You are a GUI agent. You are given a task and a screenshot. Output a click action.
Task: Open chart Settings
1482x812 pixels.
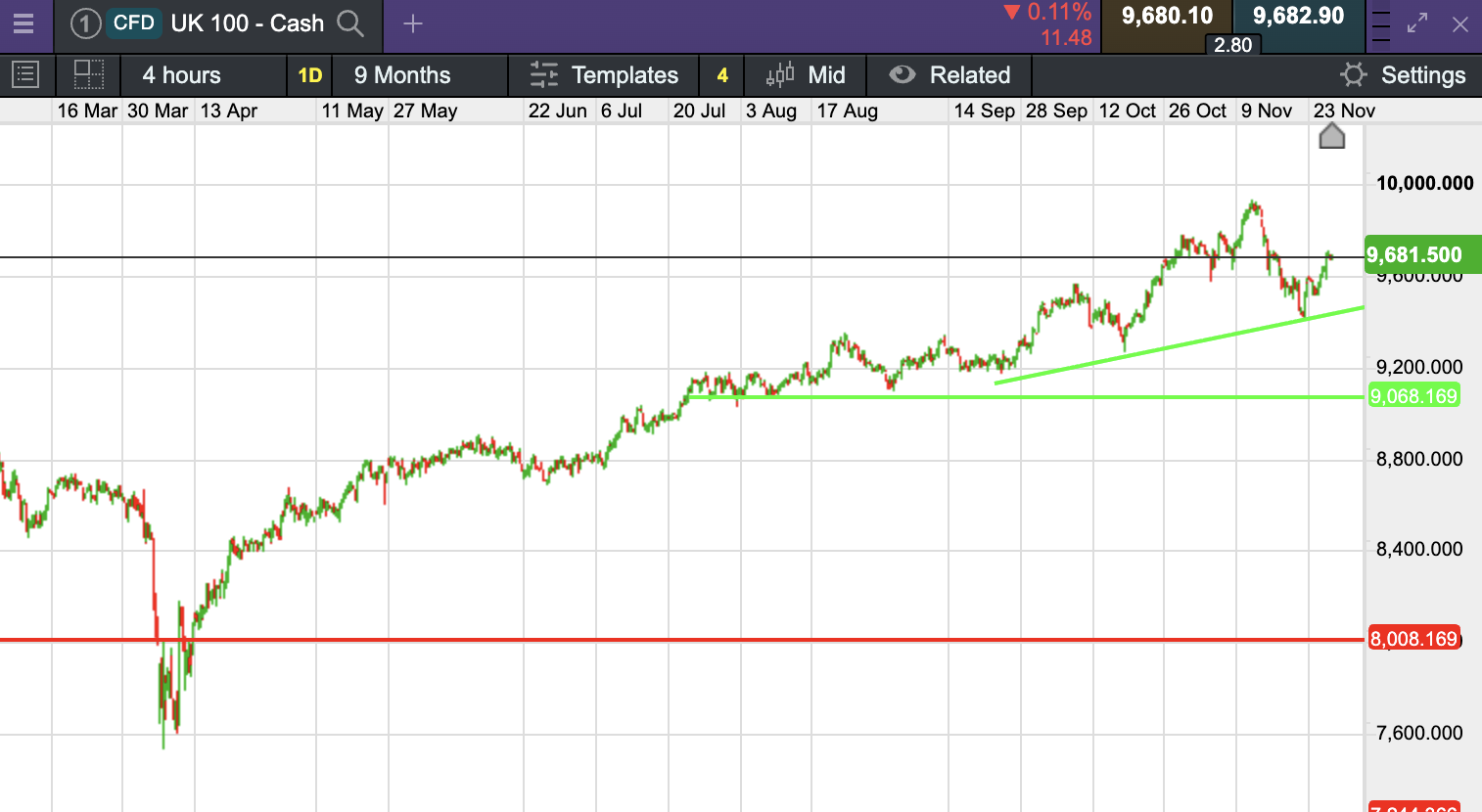click(x=1403, y=75)
